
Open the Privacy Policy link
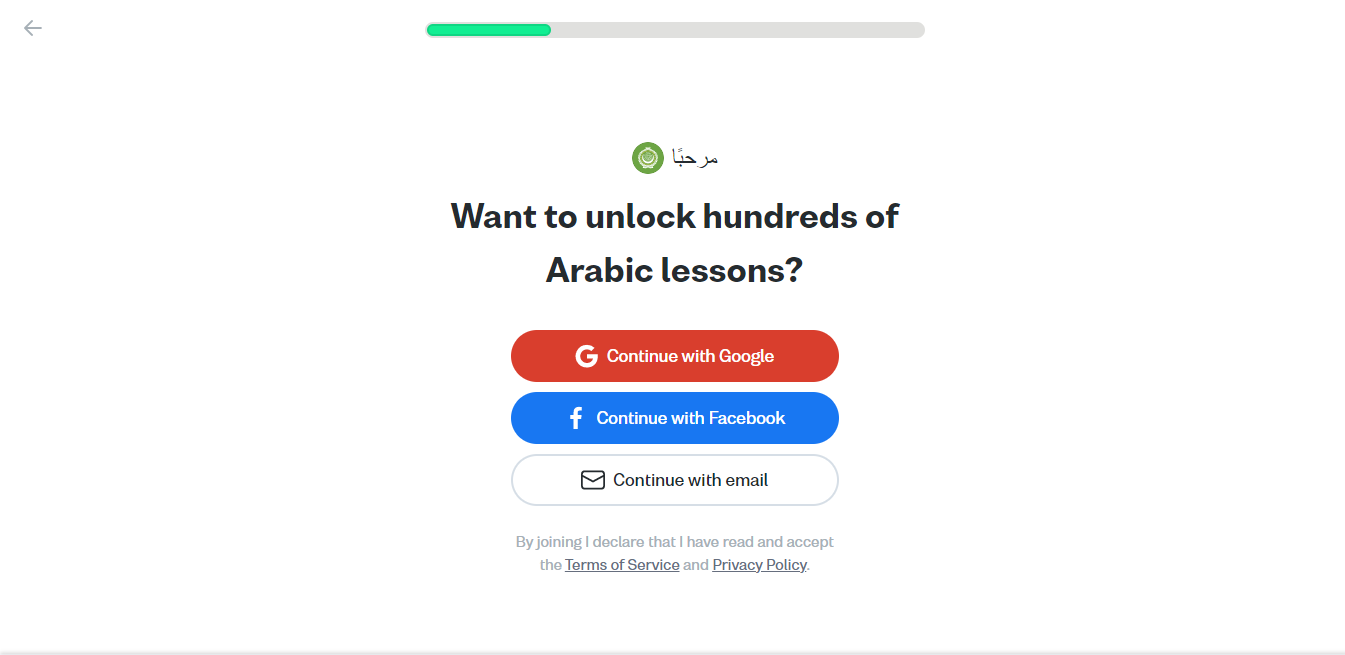tap(759, 565)
